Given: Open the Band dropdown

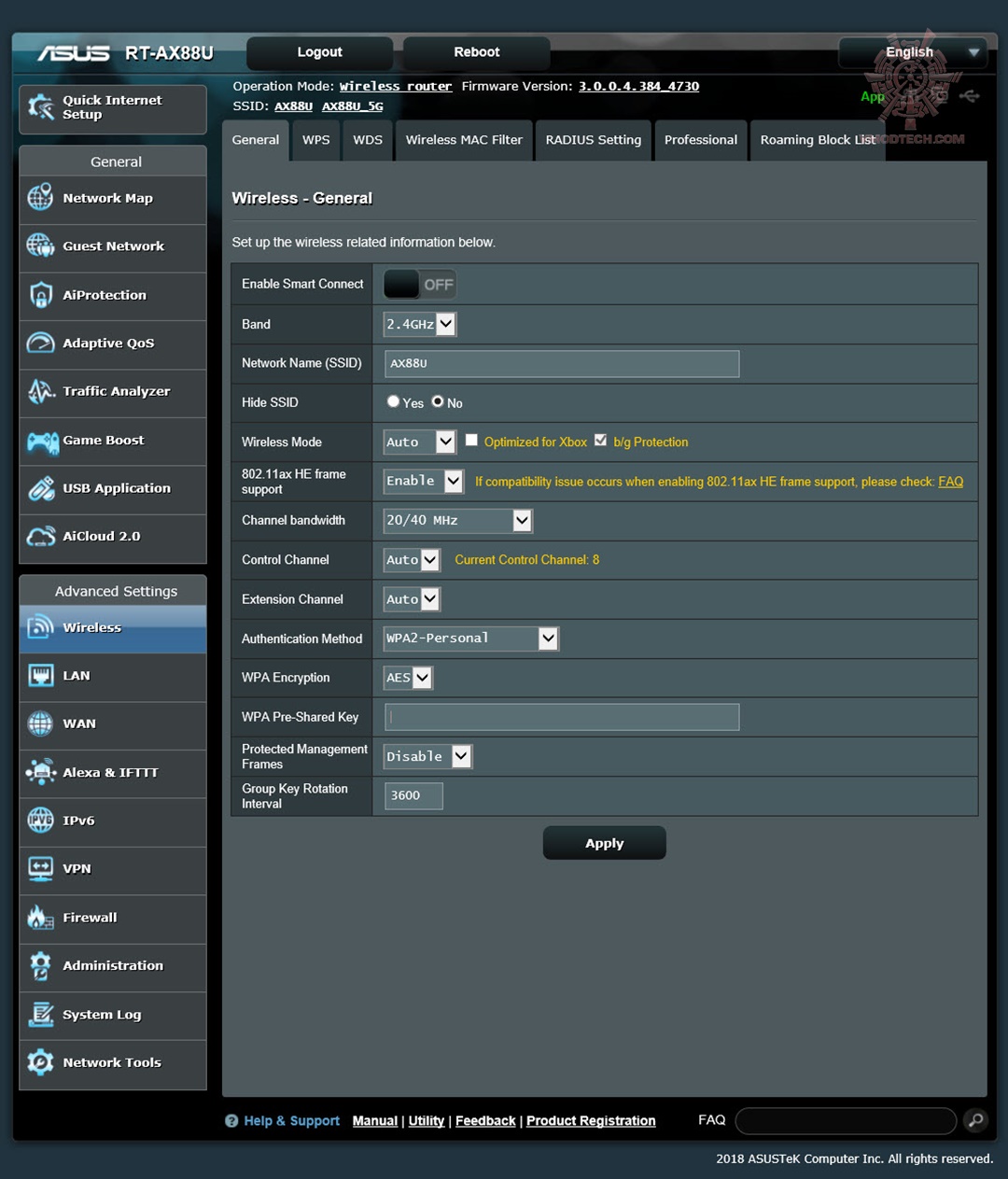Looking at the screenshot, I should (x=420, y=324).
